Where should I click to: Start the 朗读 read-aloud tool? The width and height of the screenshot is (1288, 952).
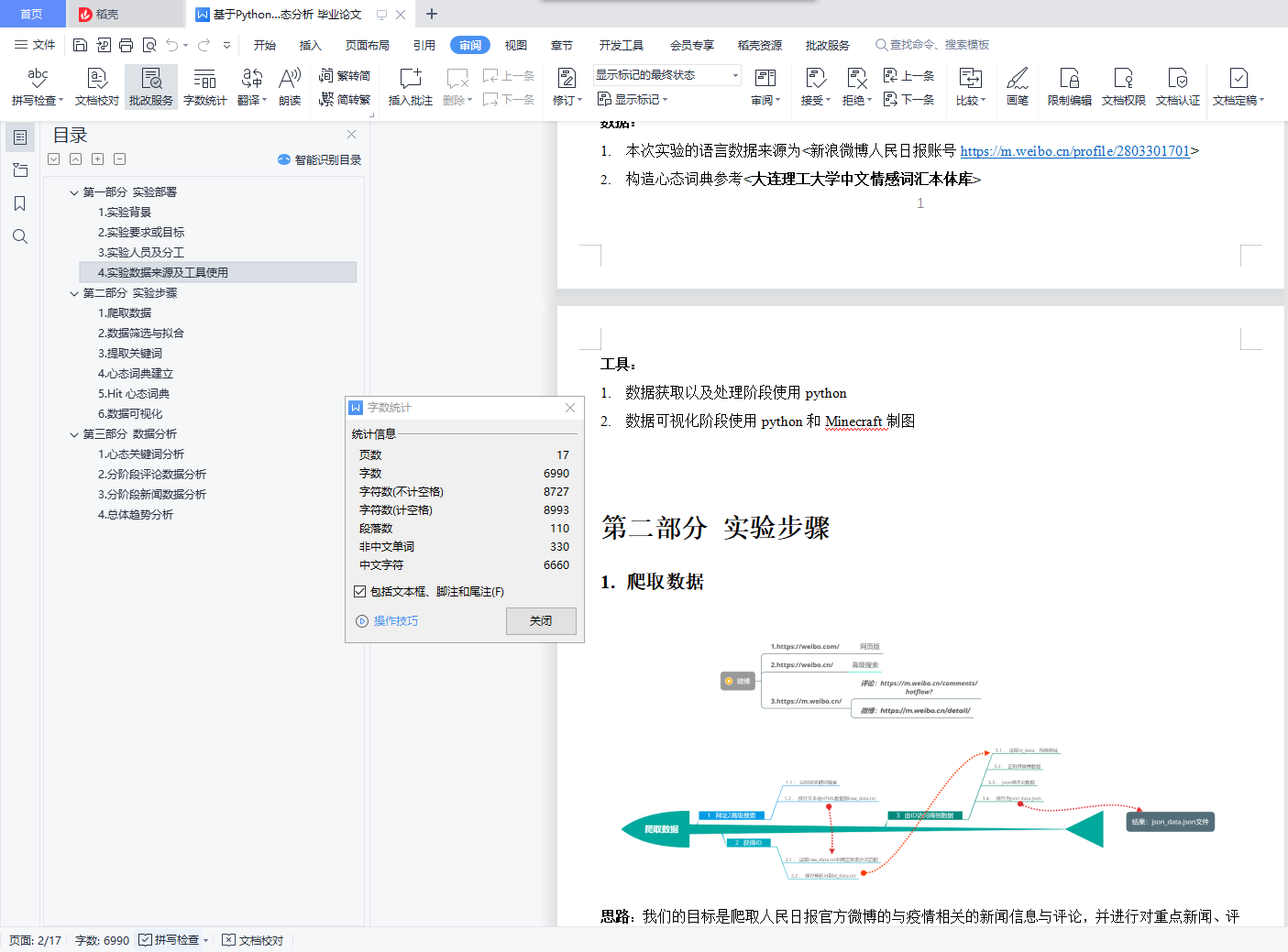point(290,87)
